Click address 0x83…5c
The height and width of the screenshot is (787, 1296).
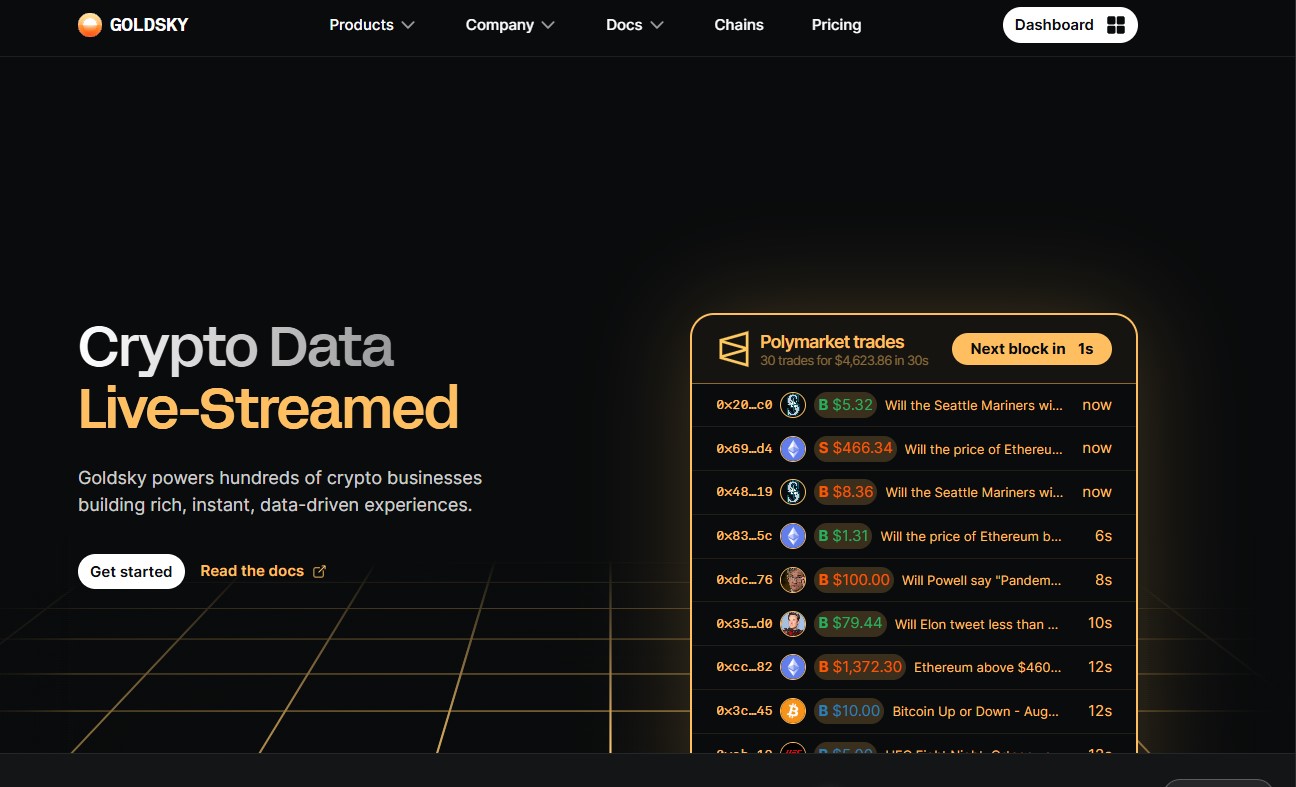click(x=744, y=536)
